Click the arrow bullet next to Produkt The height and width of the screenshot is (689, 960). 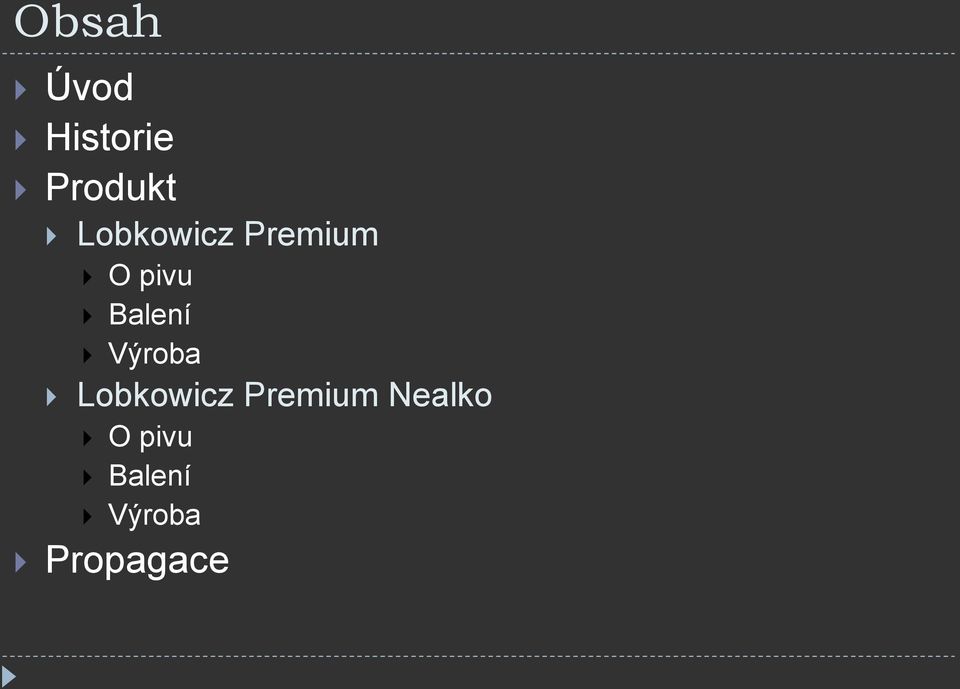click(21, 190)
